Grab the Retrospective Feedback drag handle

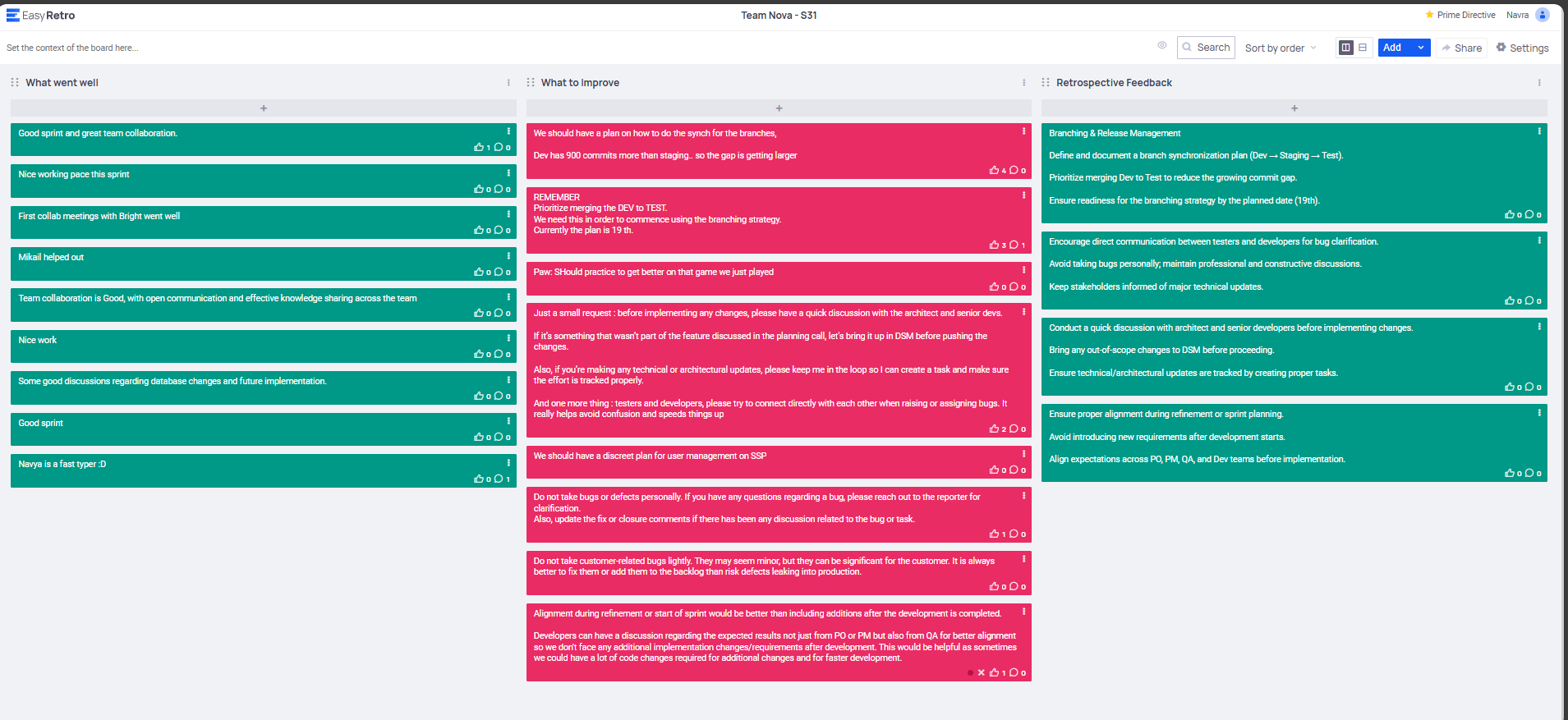pos(1046,82)
